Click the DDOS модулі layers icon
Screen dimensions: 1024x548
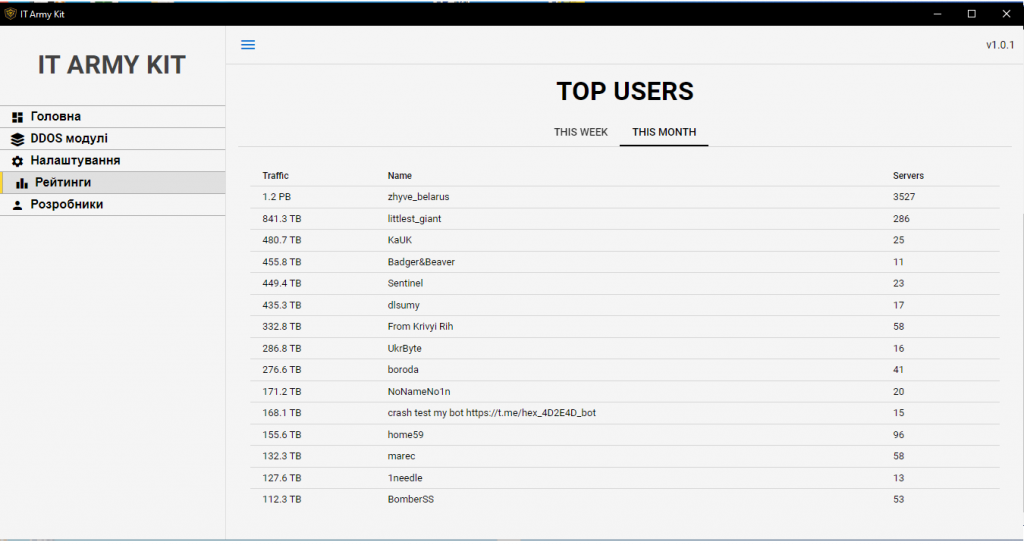pyautogui.click(x=18, y=139)
